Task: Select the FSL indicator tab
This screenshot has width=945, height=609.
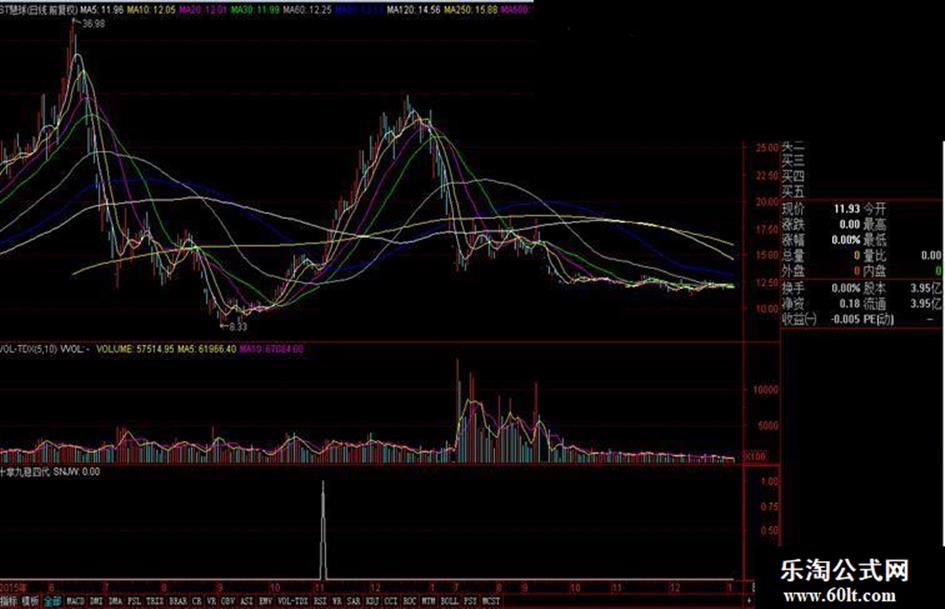Action: tap(134, 601)
